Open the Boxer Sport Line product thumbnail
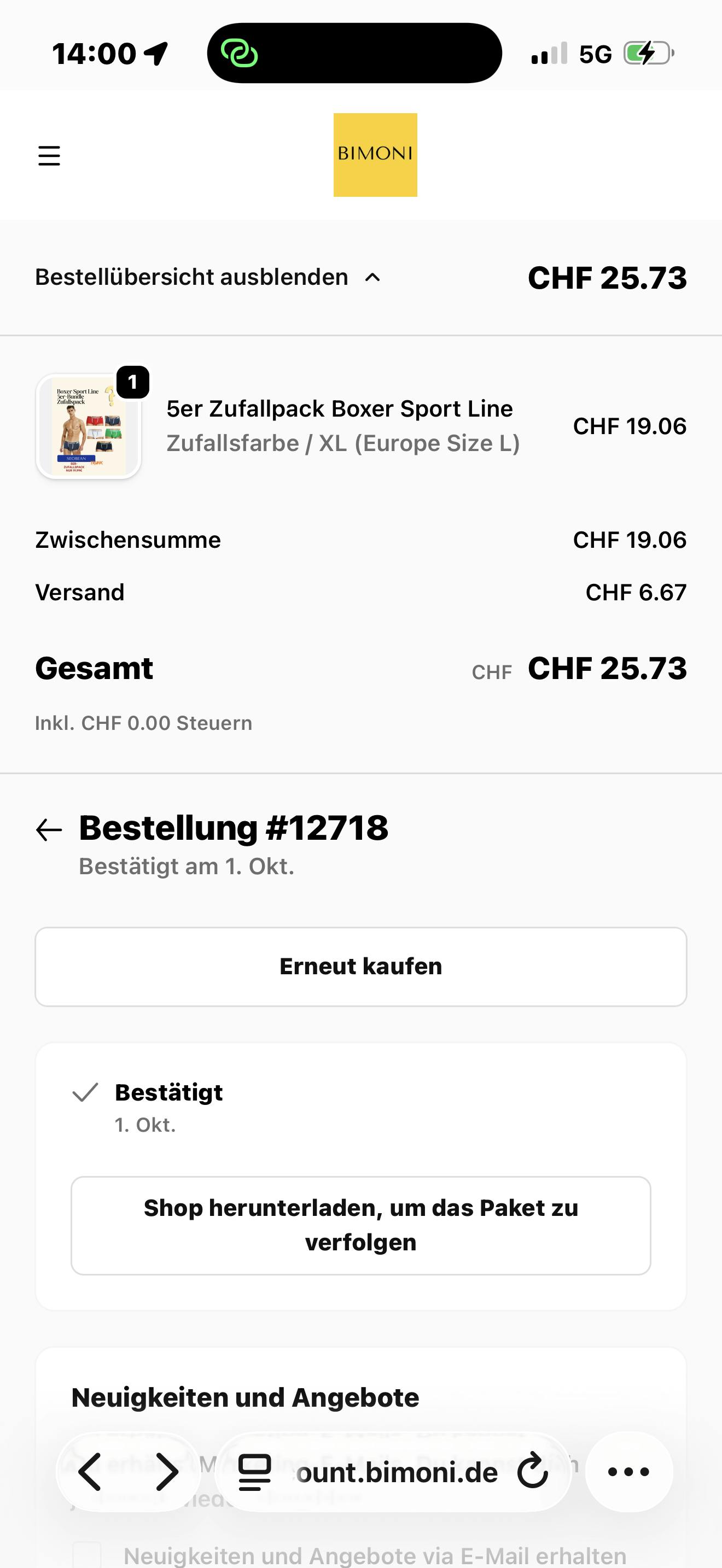The height and width of the screenshot is (1568, 722). tap(89, 426)
